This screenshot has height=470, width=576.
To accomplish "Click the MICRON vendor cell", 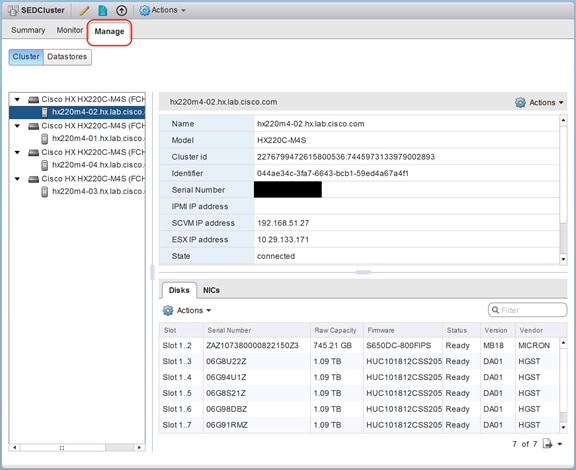I will click(534, 345).
